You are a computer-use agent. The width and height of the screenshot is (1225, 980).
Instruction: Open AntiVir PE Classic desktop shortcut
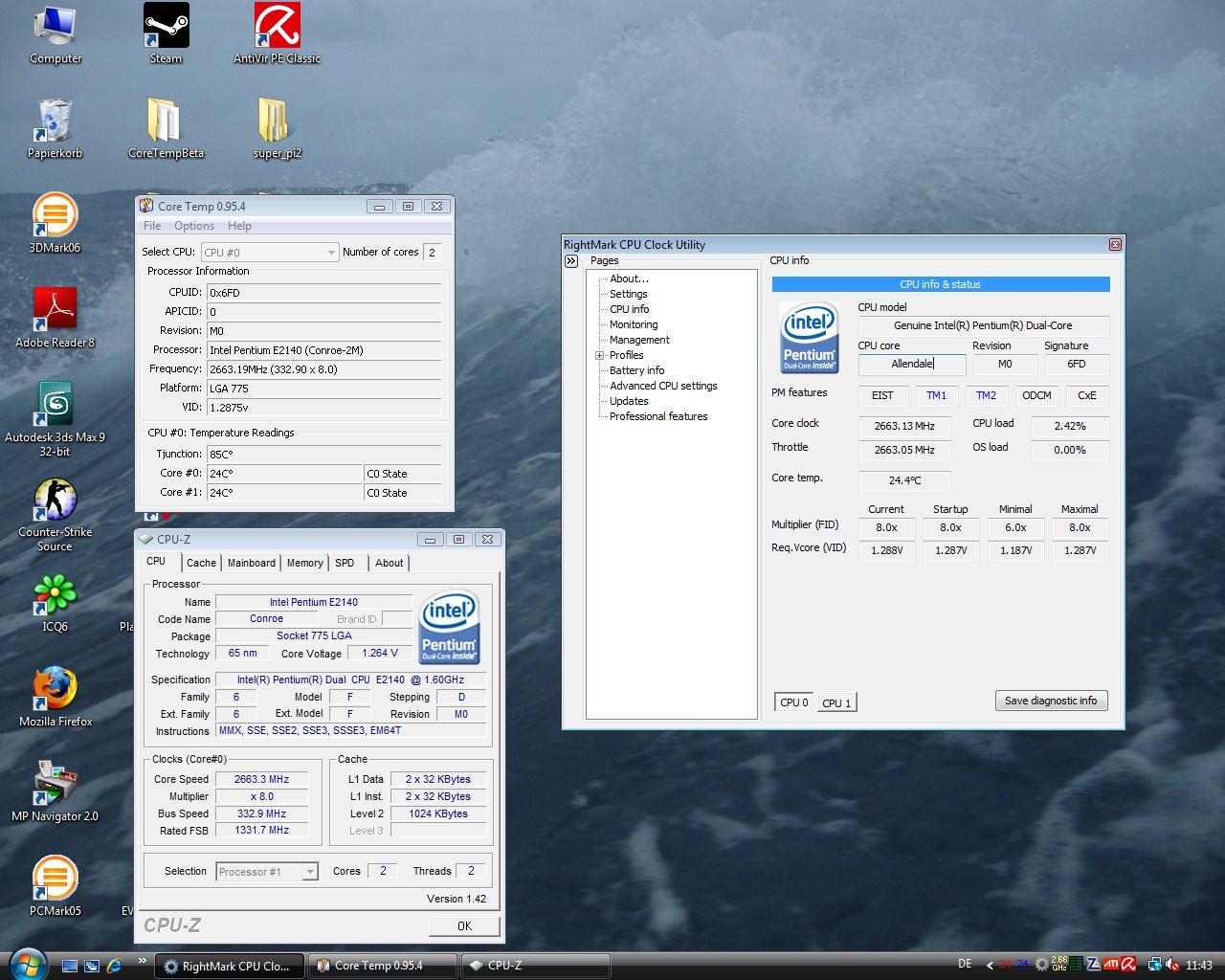click(x=277, y=35)
